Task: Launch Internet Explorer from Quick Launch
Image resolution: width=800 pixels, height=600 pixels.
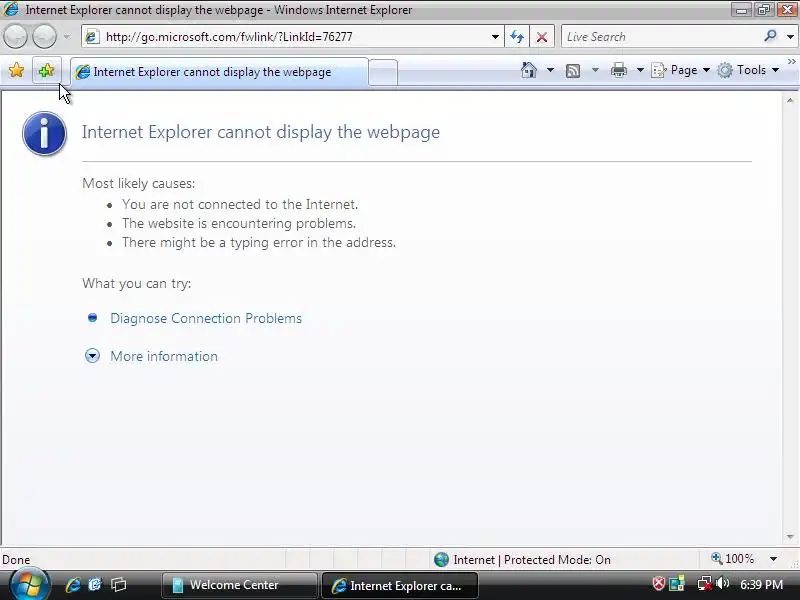Action: (x=72, y=585)
